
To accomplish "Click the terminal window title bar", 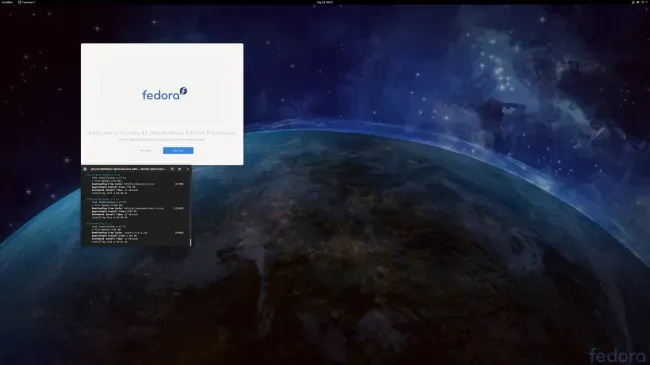I will tap(129, 169).
